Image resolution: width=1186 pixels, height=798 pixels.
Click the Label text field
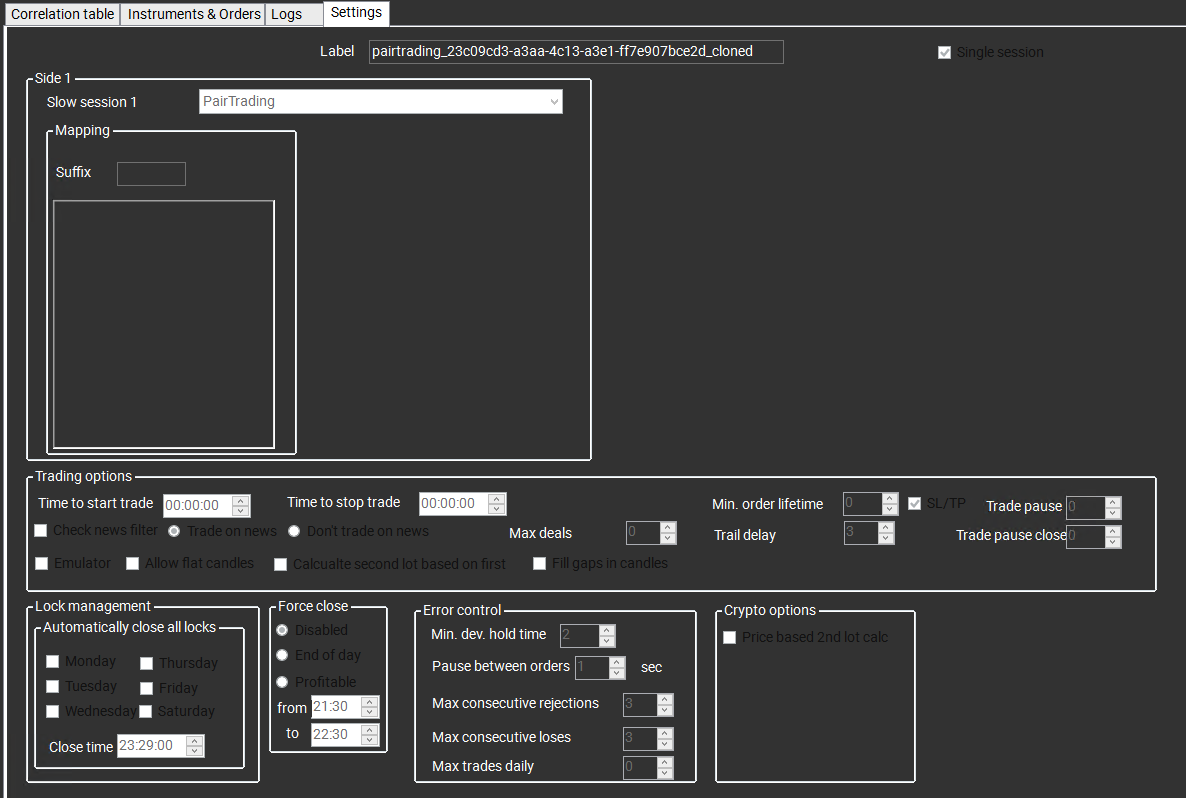coord(576,51)
